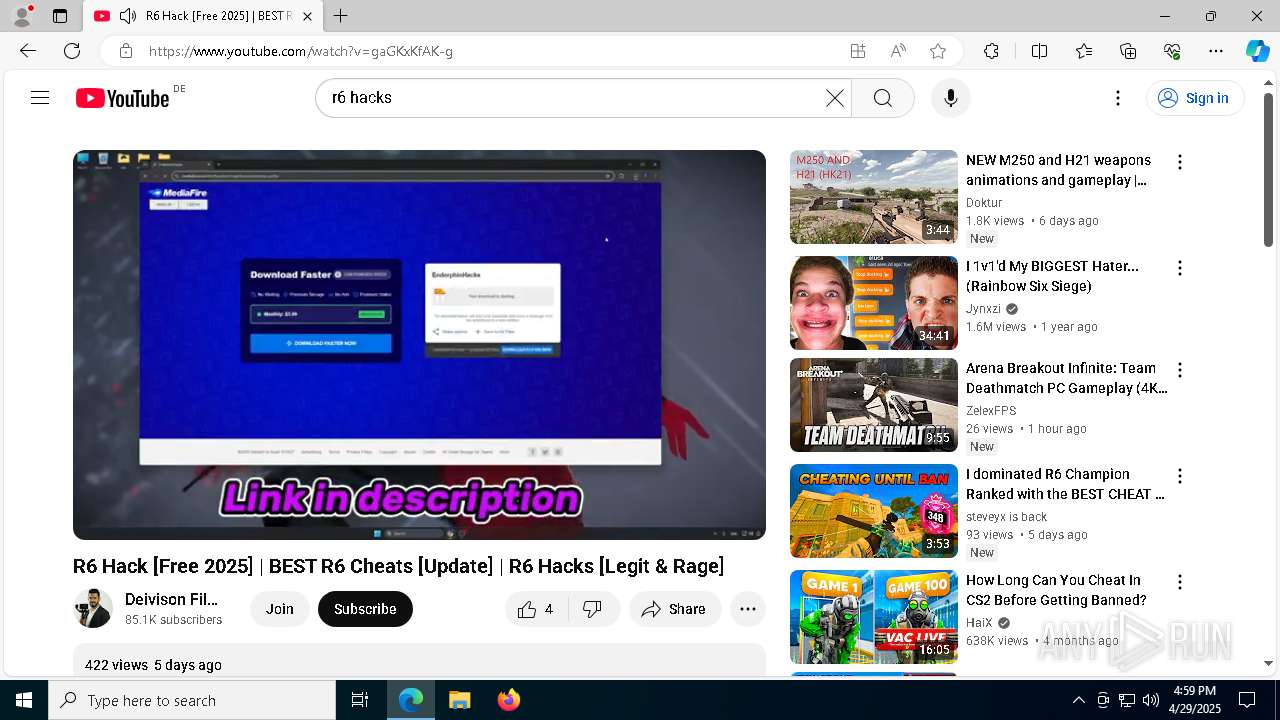Open title I dominated R6 Champion Ranked
The height and width of the screenshot is (720, 1280).
pyautogui.click(x=1065, y=484)
